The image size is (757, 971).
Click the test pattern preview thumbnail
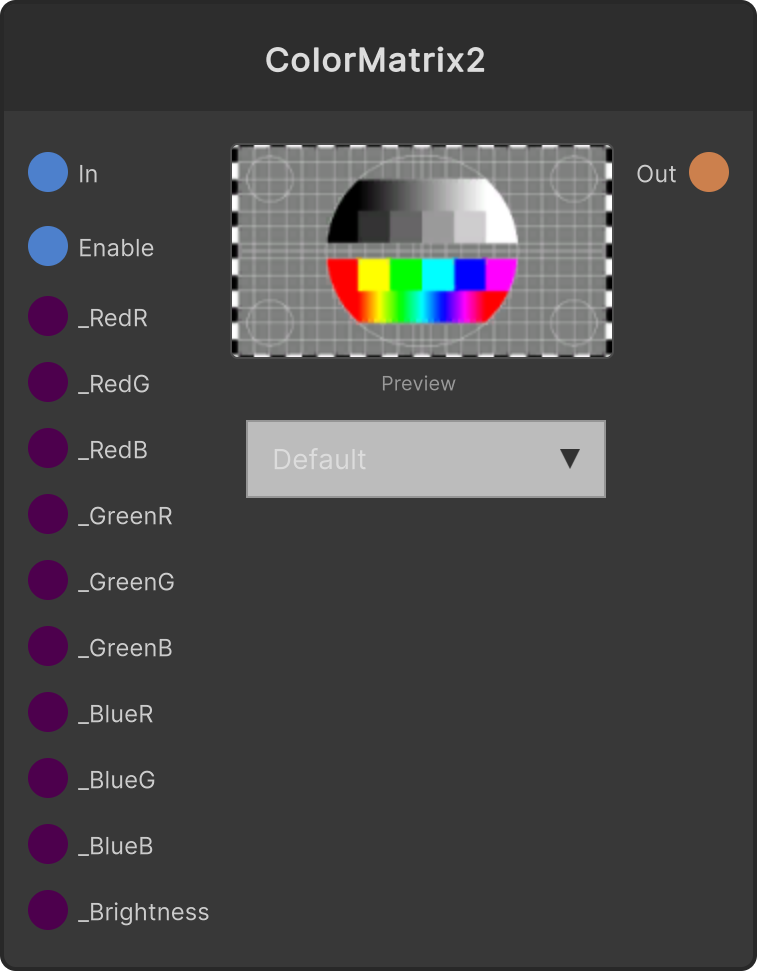422,251
